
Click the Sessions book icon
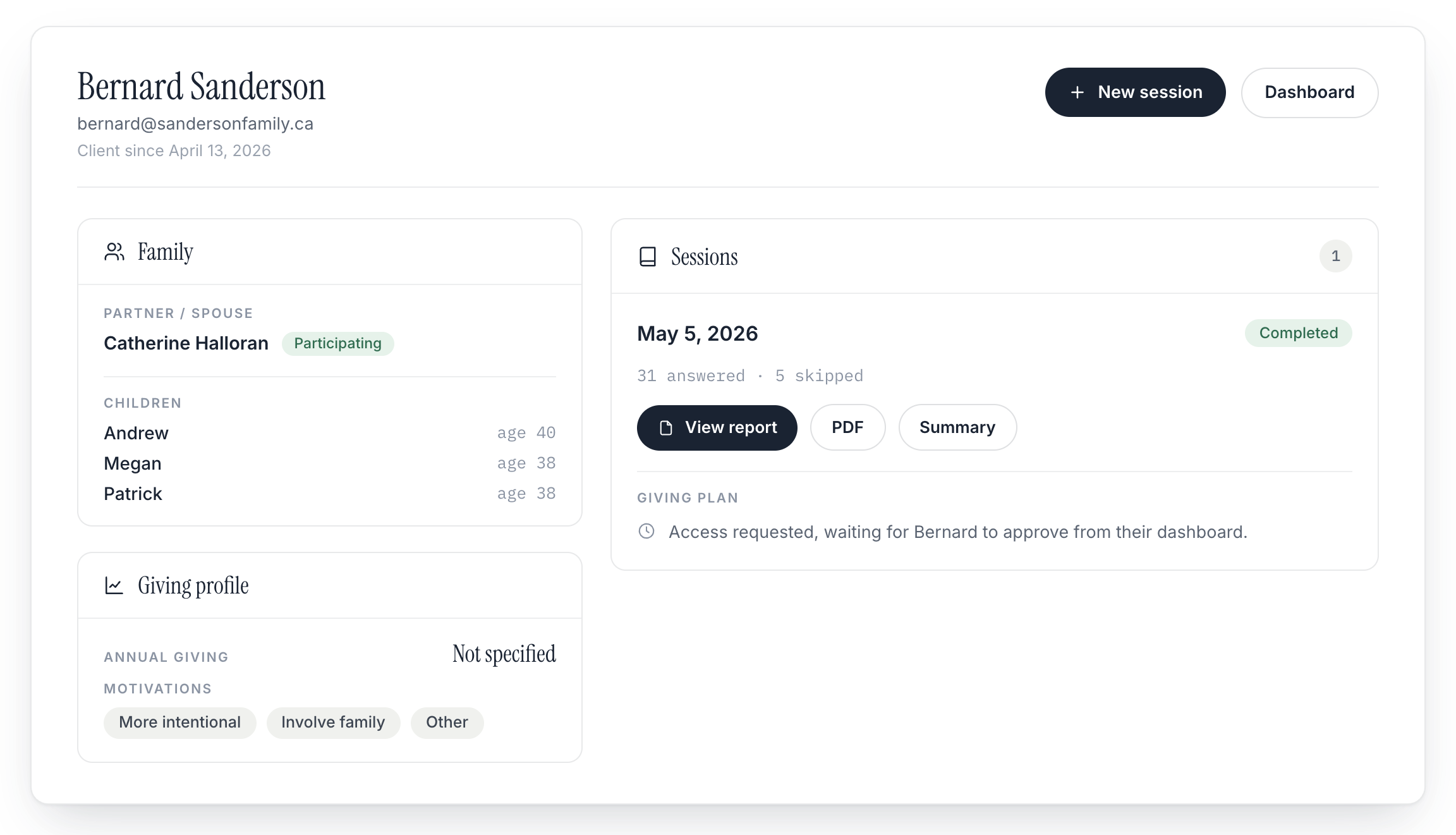pyautogui.click(x=648, y=257)
